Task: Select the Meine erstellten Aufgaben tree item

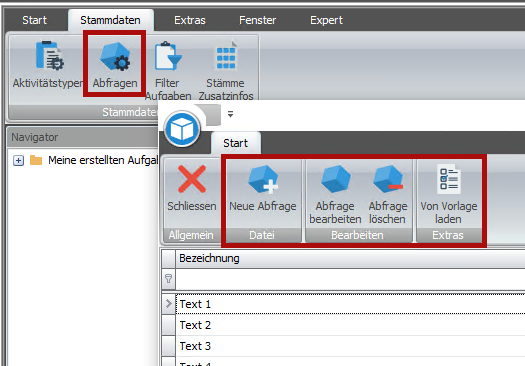Action: pyautogui.click(x=103, y=160)
